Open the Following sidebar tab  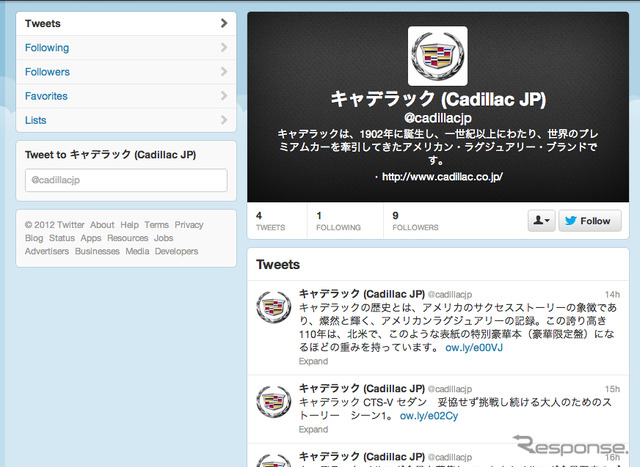(x=126, y=48)
